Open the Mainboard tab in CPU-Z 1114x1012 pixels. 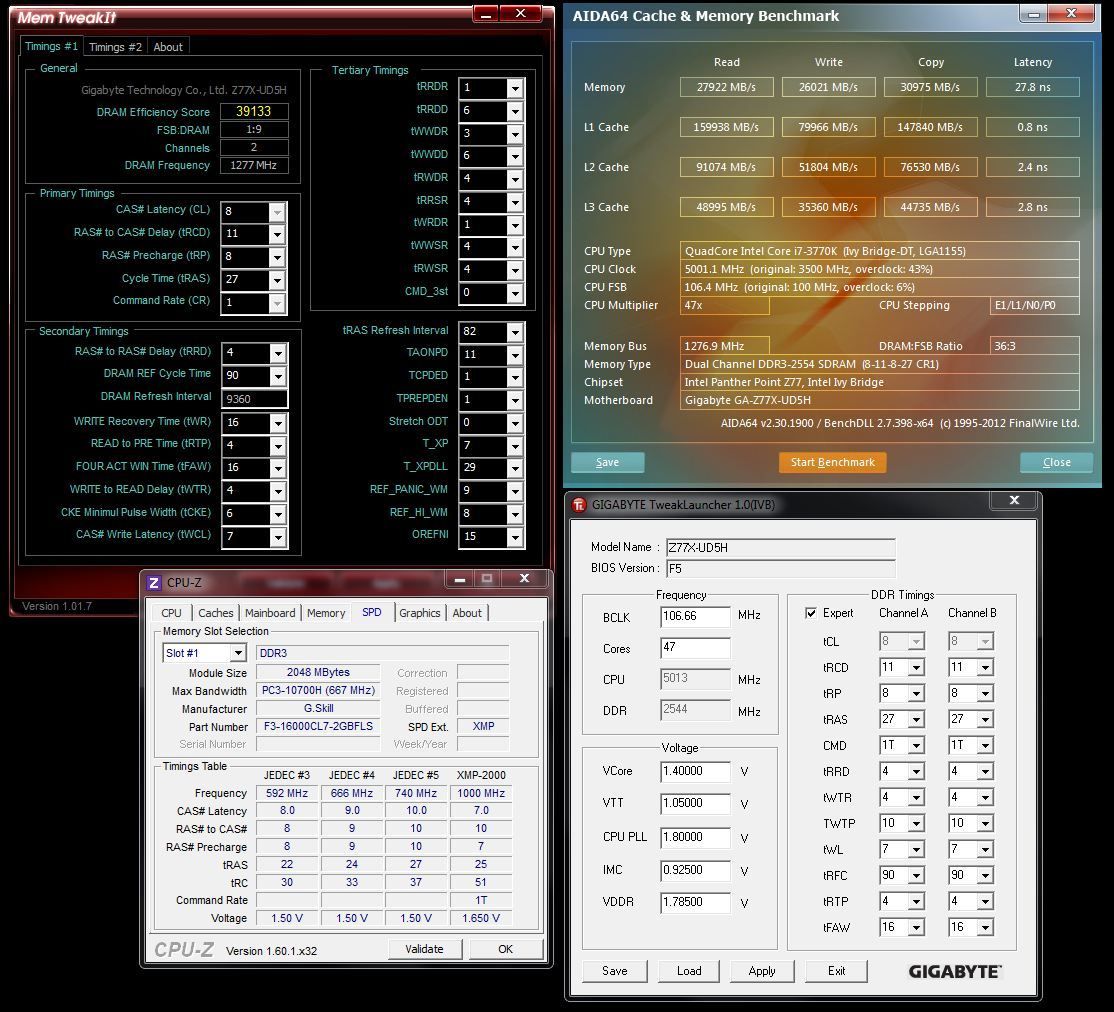tap(270, 613)
